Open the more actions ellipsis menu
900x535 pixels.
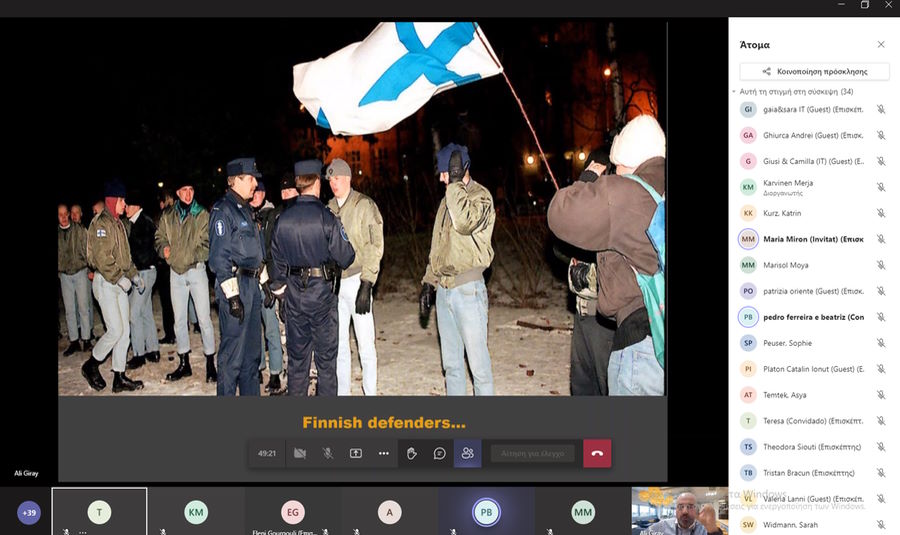[383, 453]
